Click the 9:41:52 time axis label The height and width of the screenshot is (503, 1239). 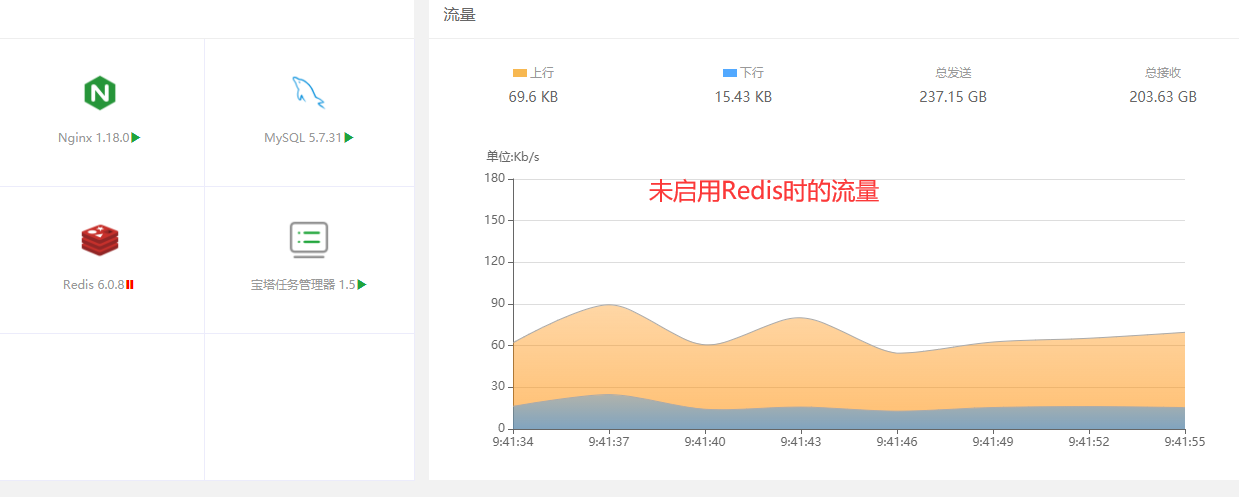click(x=1089, y=442)
